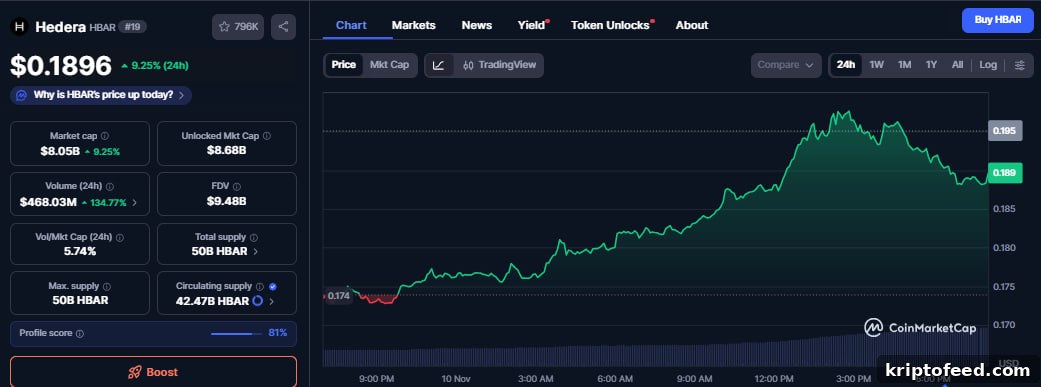Click the Market cap info icon
Image resolution: width=1041 pixels, height=387 pixels.
(106, 136)
